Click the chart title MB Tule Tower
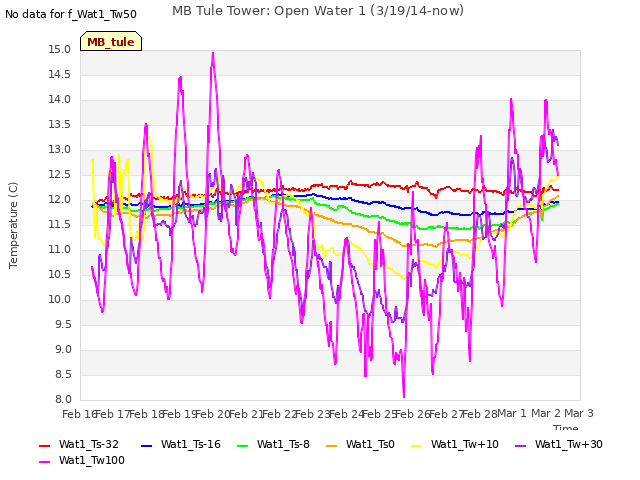 [318, 11]
